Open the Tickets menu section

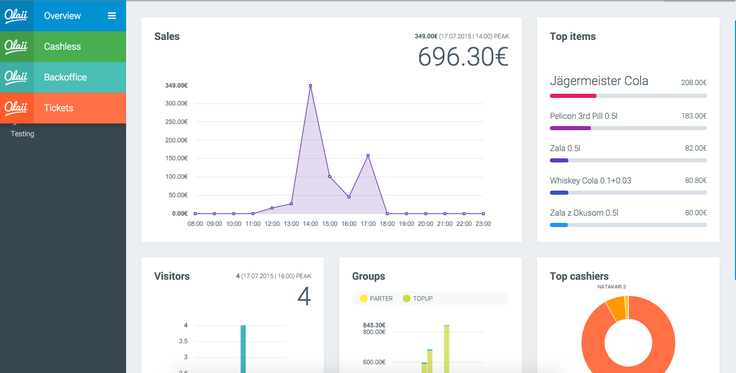[x=63, y=108]
